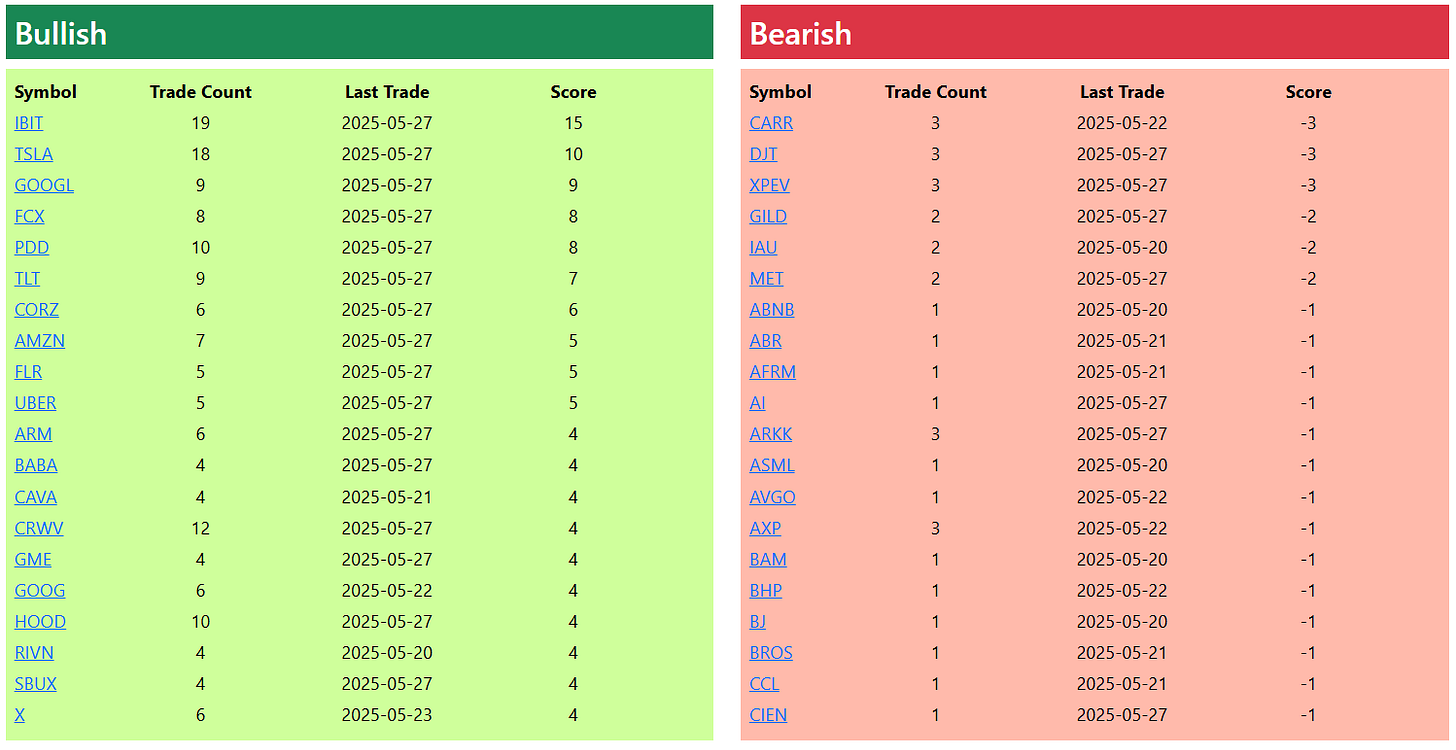
Task: Open the FCX ticker link
Action: (x=30, y=216)
